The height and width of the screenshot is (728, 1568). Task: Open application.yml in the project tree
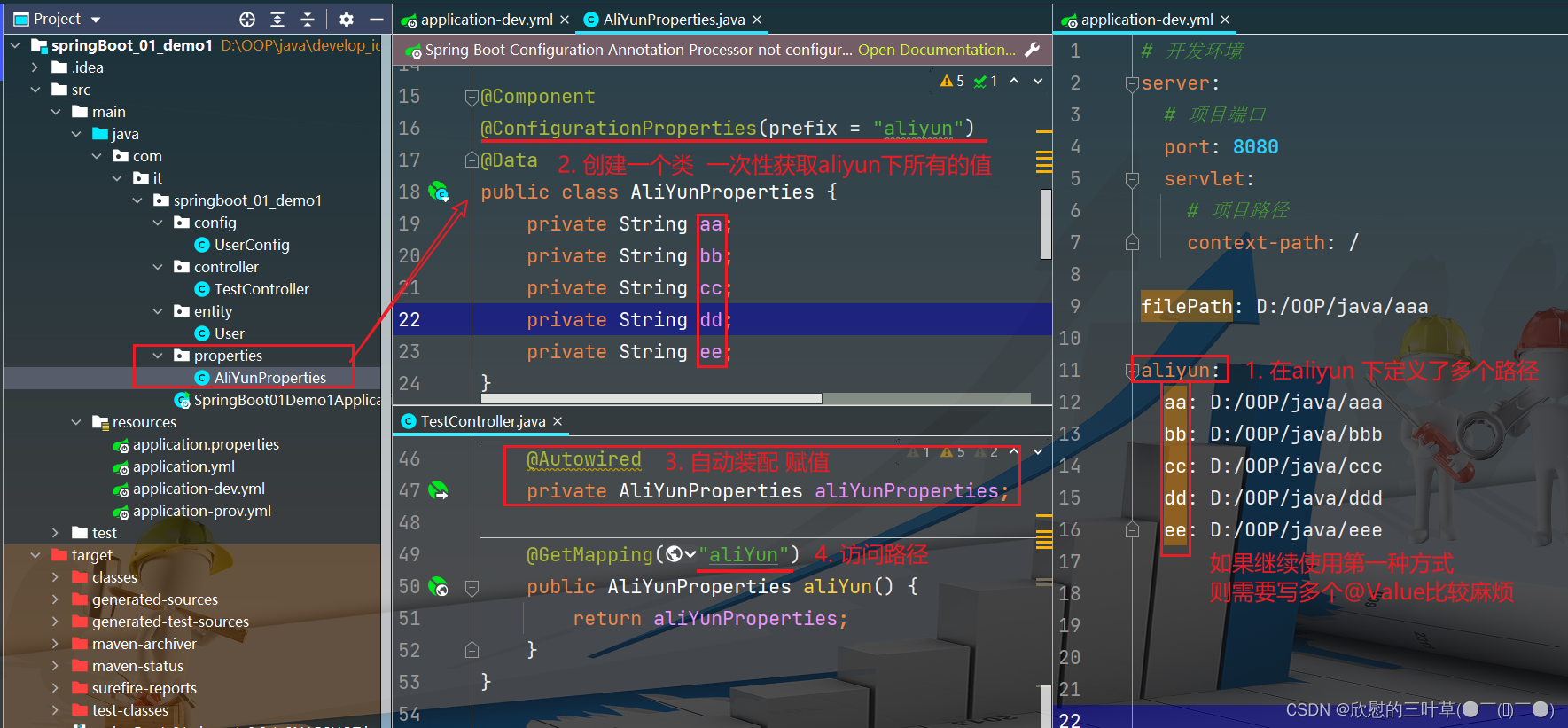(x=174, y=466)
